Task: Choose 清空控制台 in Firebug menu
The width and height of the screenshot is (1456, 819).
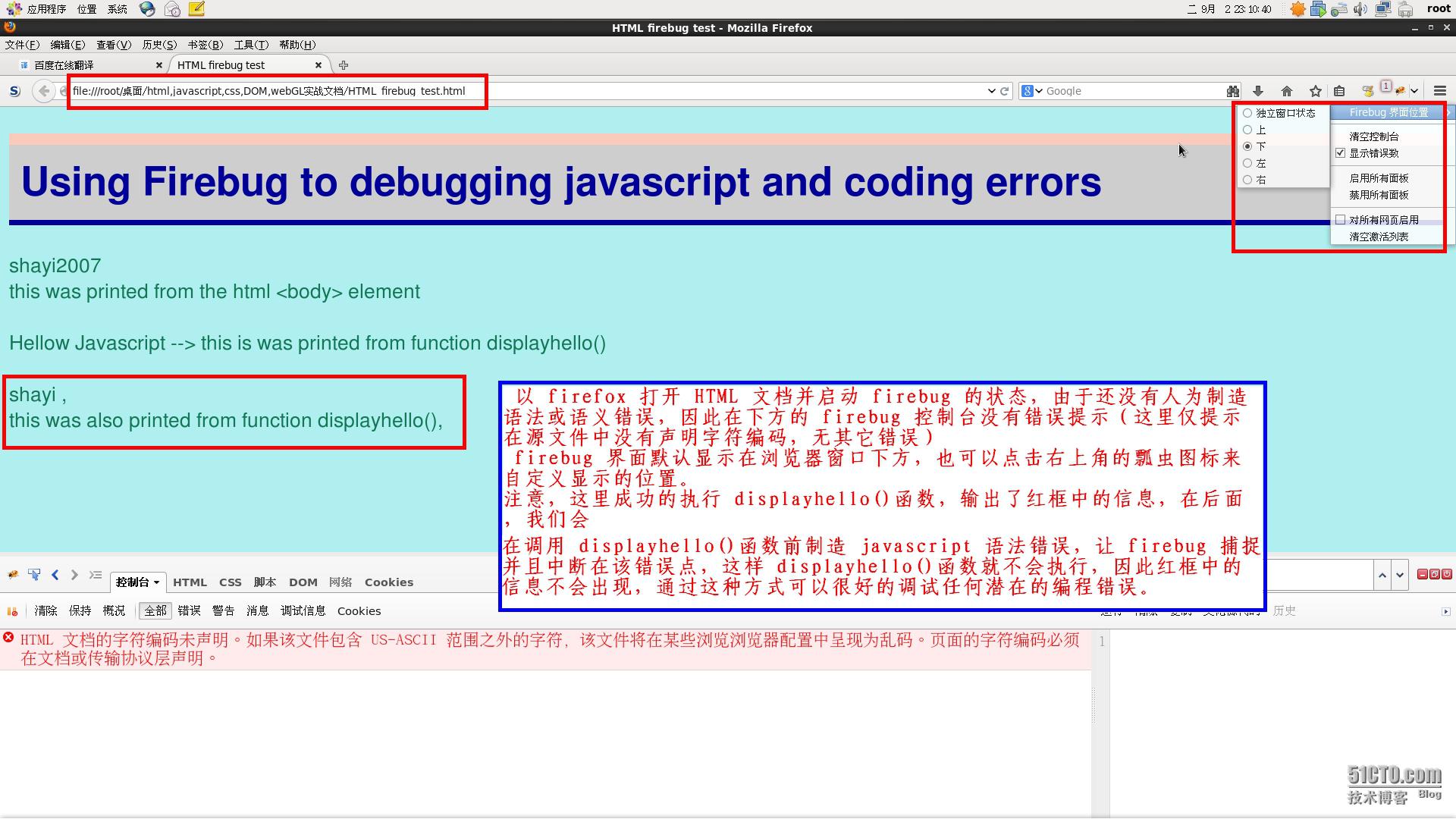Action: click(x=1374, y=136)
